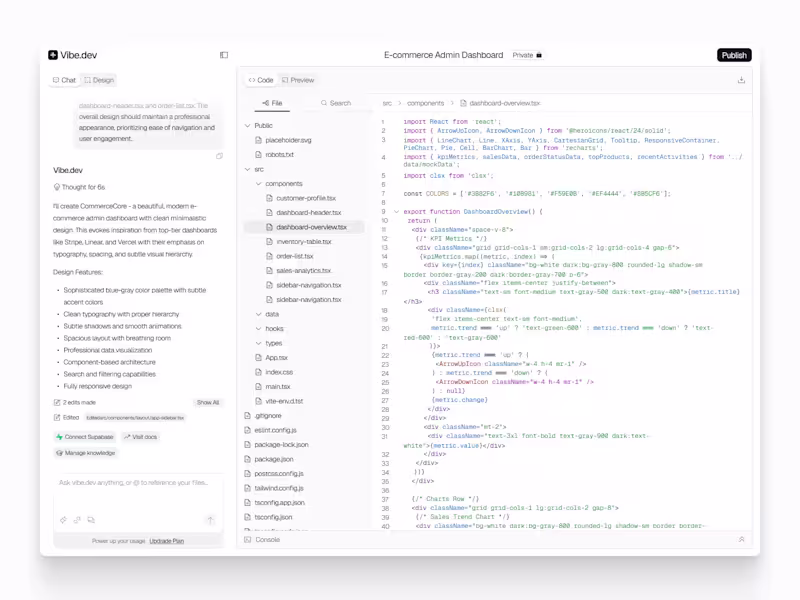Open sales-analytics.tsx
The height and width of the screenshot is (600, 800).
pos(304,271)
